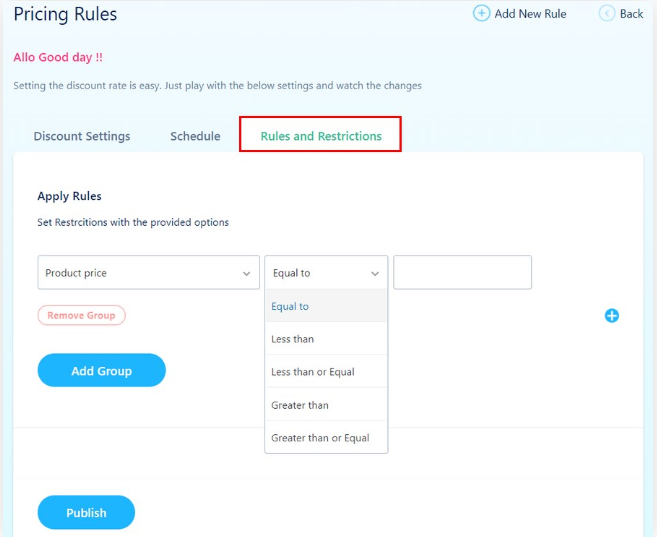Click the Remove Group button
This screenshot has height=537, width=657.
(x=81, y=315)
